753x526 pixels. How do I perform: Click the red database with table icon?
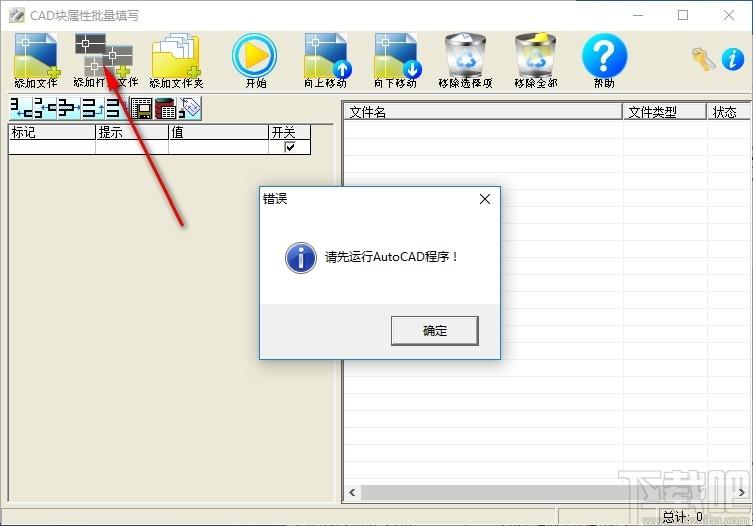pos(166,108)
